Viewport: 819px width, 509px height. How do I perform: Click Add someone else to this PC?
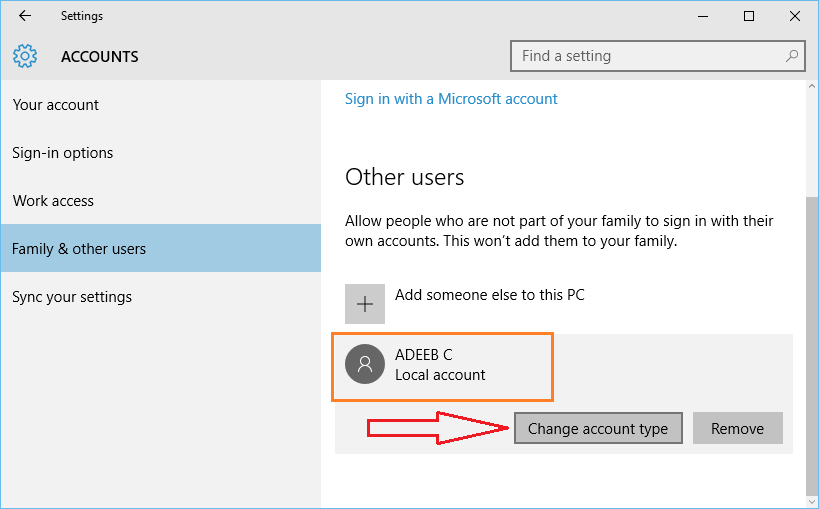tap(489, 295)
